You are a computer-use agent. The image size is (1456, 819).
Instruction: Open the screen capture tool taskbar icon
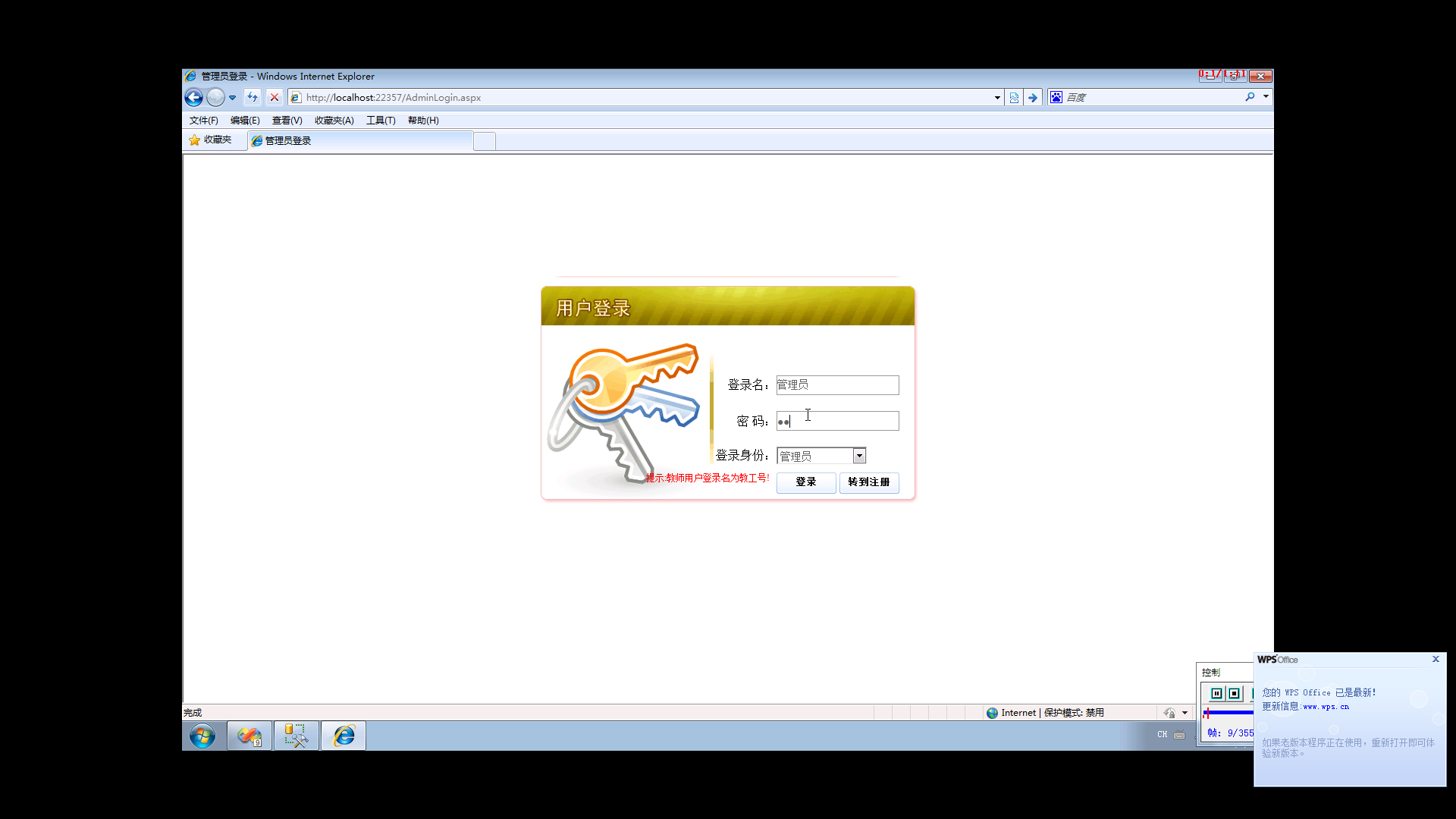coord(296,736)
